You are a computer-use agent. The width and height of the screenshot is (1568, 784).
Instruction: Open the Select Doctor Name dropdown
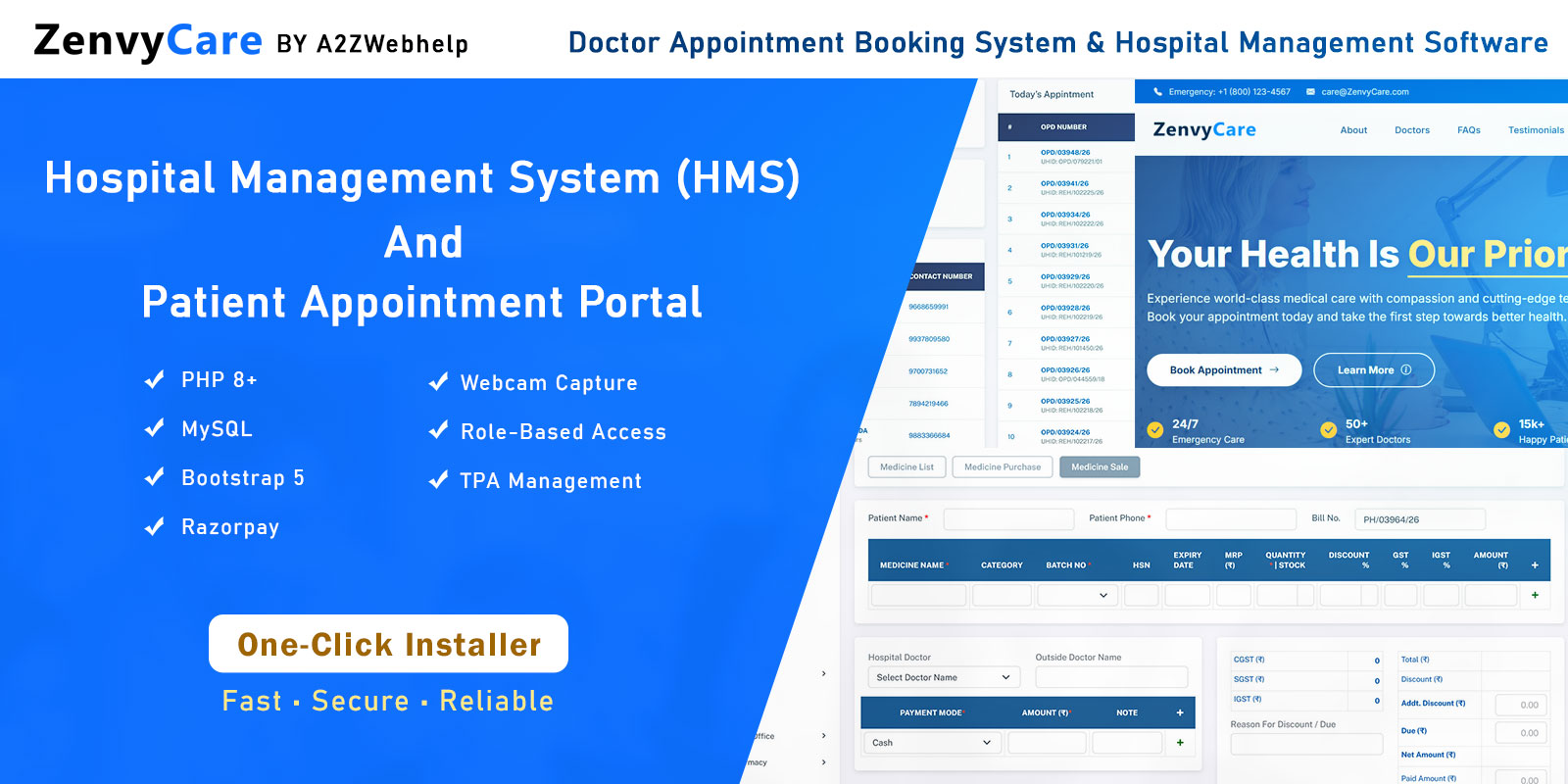[x=944, y=677]
